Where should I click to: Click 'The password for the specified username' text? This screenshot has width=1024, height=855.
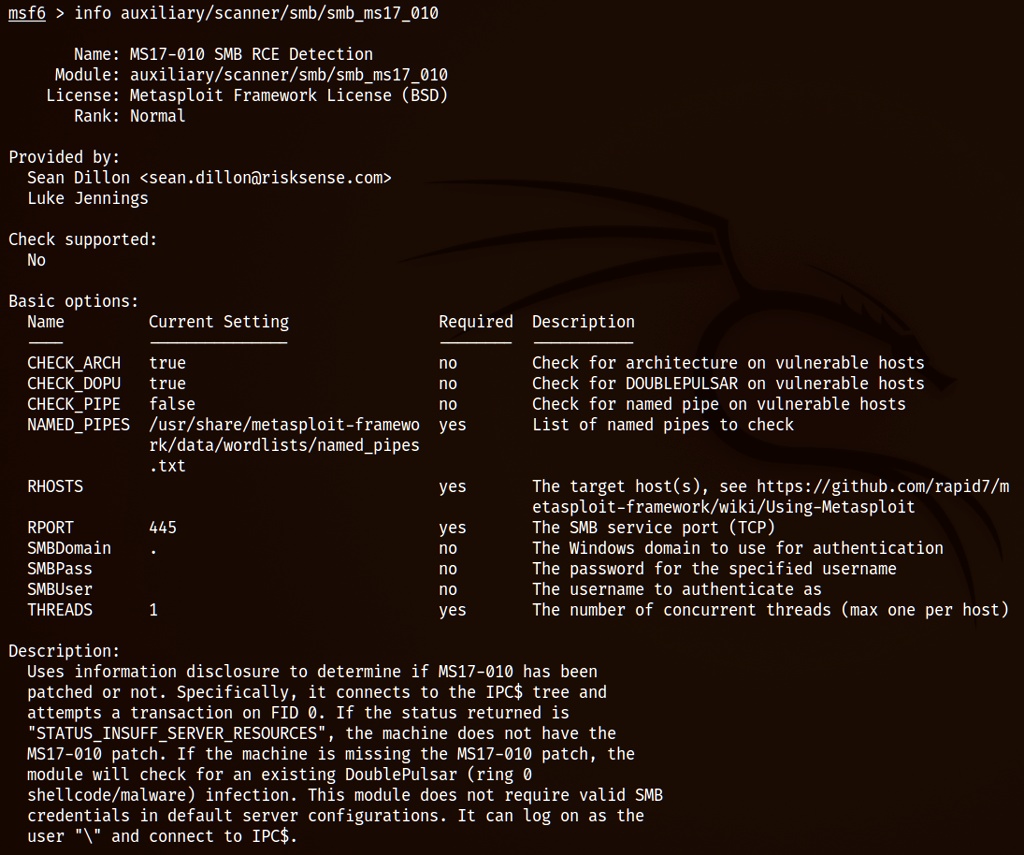714,569
